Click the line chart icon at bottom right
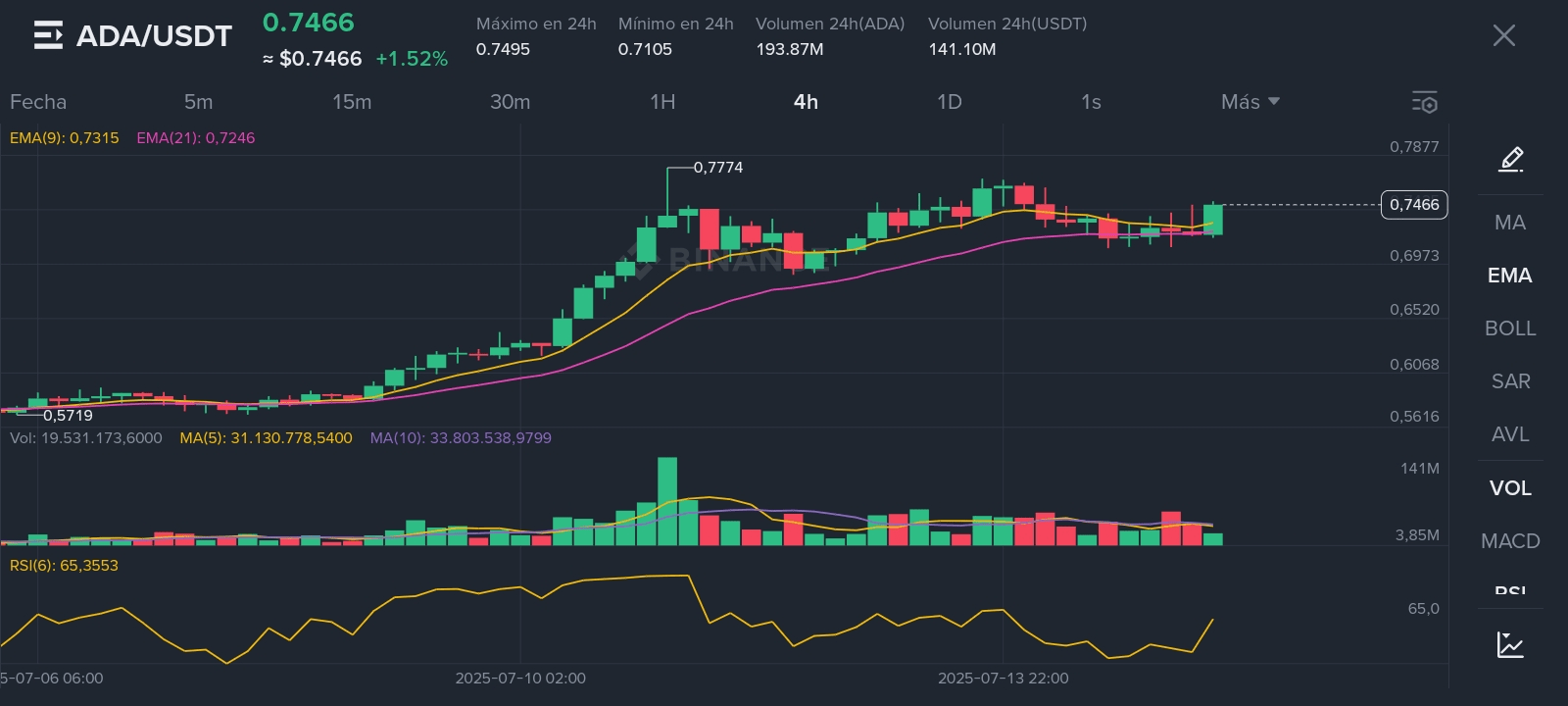Viewport: 1568px width, 706px height. pyautogui.click(x=1510, y=644)
